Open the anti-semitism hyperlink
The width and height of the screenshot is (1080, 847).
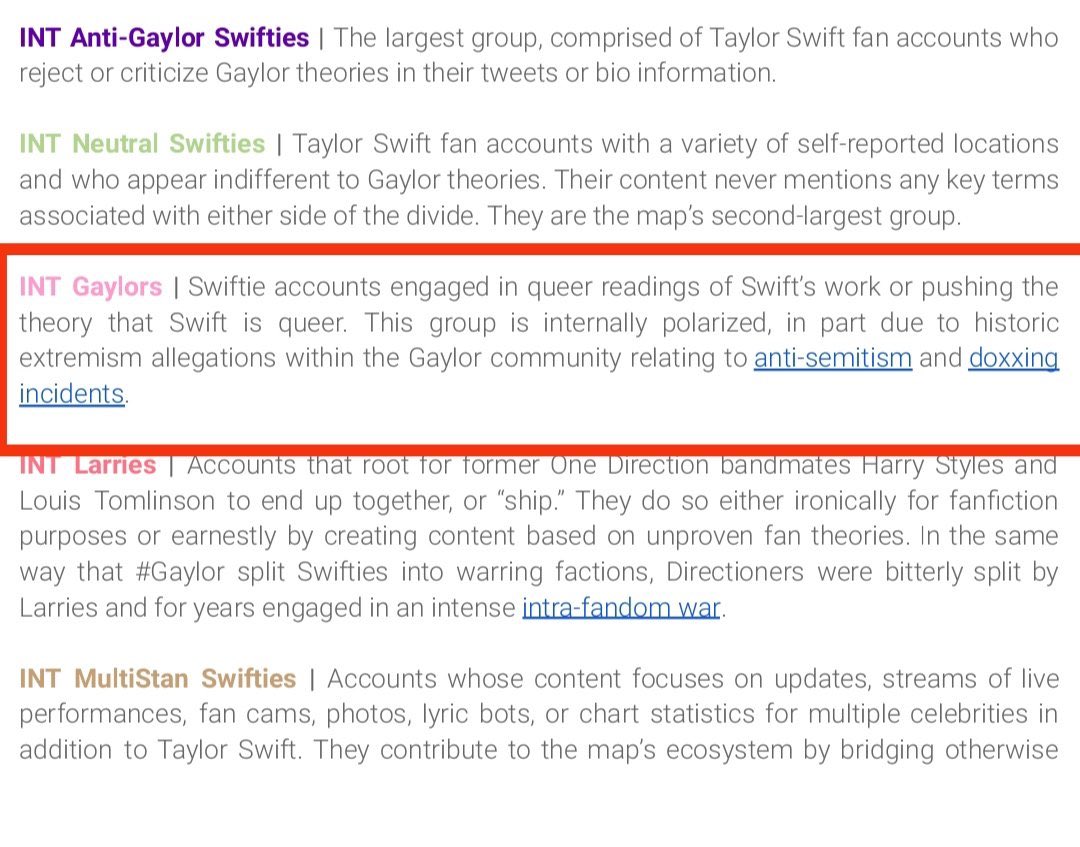point(833,358)
